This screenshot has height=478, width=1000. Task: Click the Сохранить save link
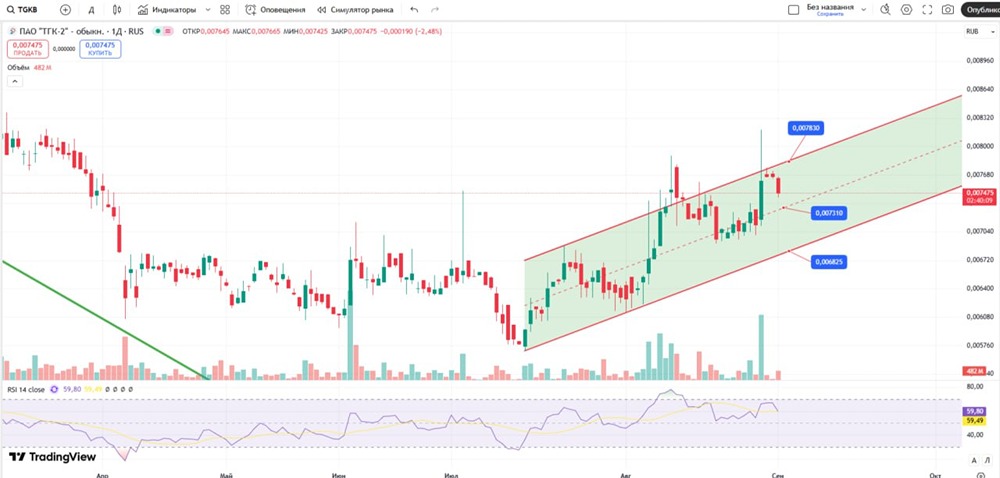pyautogui.click(x=830, y=13)
